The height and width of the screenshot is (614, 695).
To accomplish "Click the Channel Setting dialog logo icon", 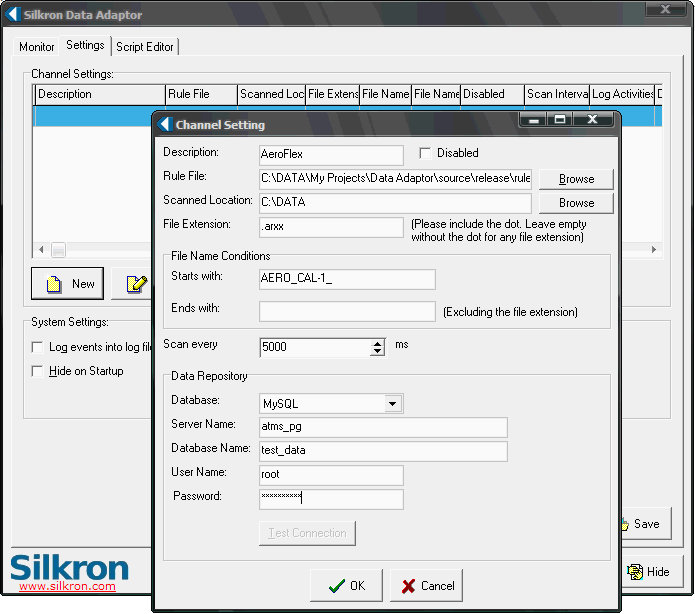I will 165,125.
